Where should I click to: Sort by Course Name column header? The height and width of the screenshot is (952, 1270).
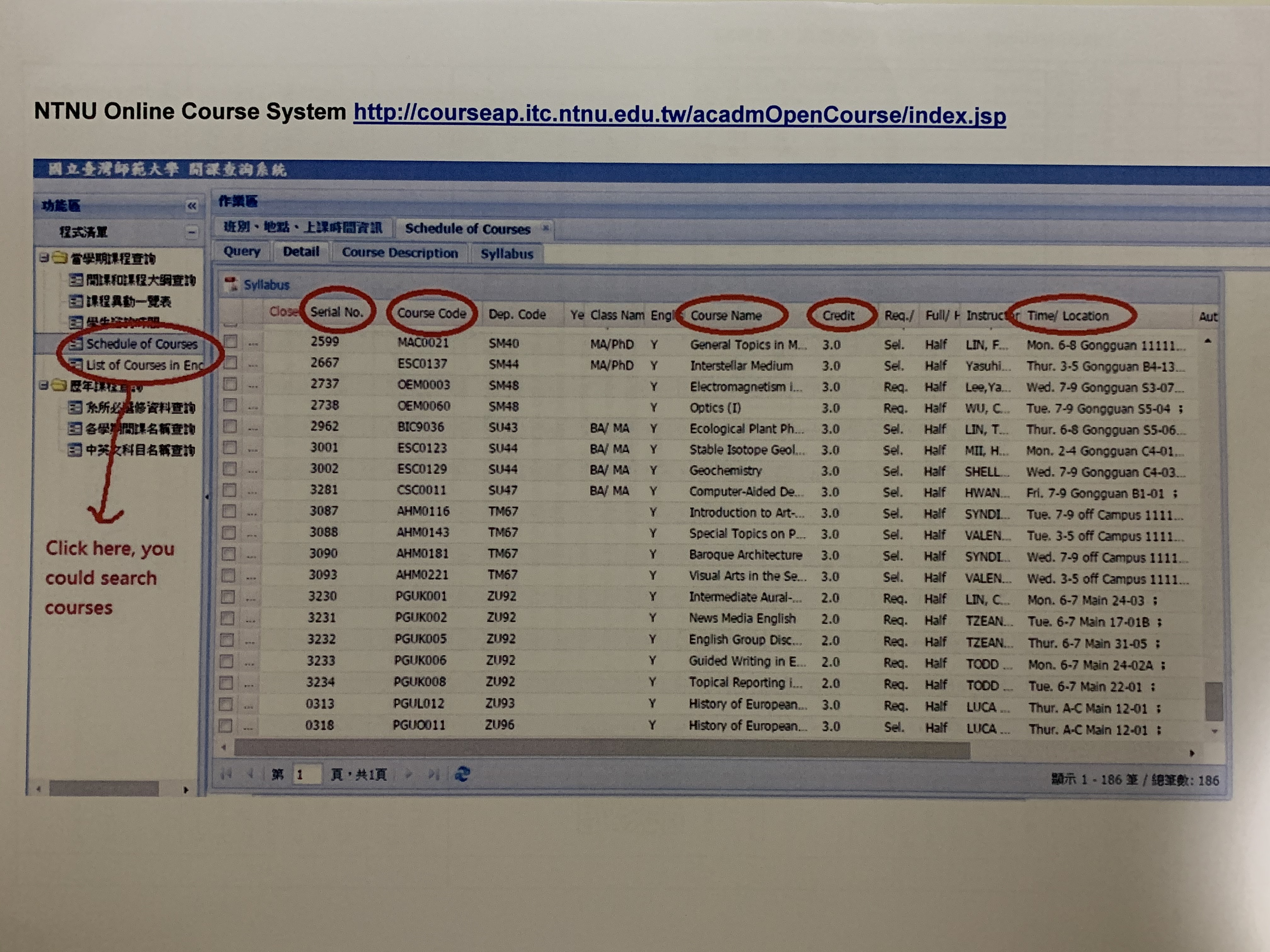click(x=726, y=316)
